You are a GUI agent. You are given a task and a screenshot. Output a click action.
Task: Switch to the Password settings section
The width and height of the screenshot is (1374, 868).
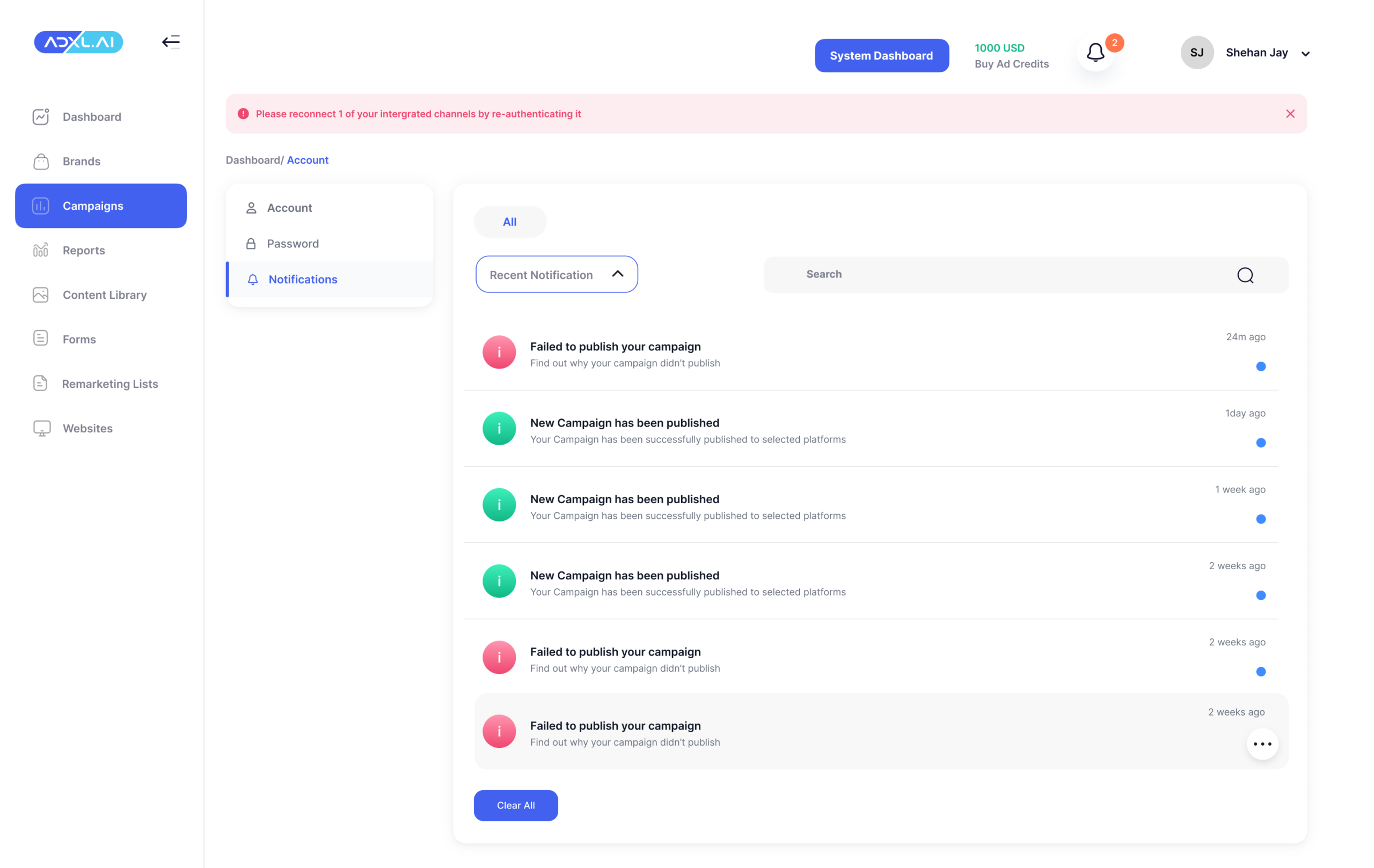point(293,244)
